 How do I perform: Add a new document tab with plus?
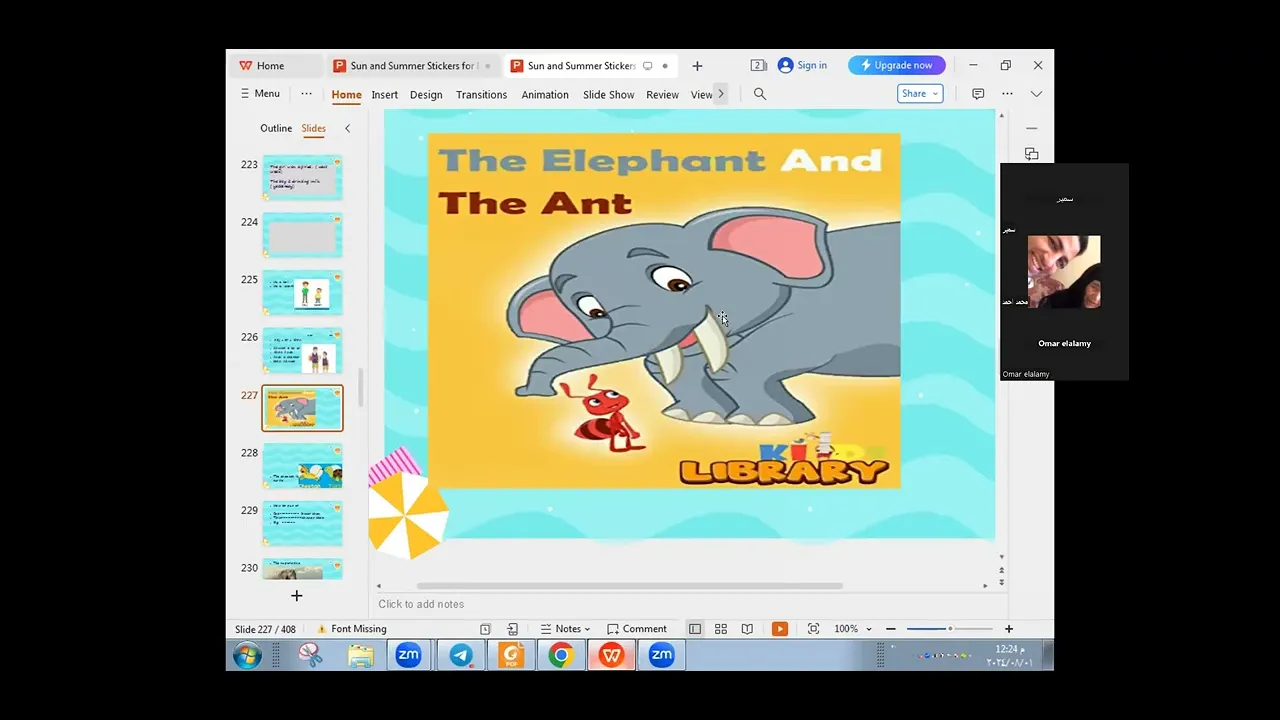pyautogui.click(x=697, y=66)
